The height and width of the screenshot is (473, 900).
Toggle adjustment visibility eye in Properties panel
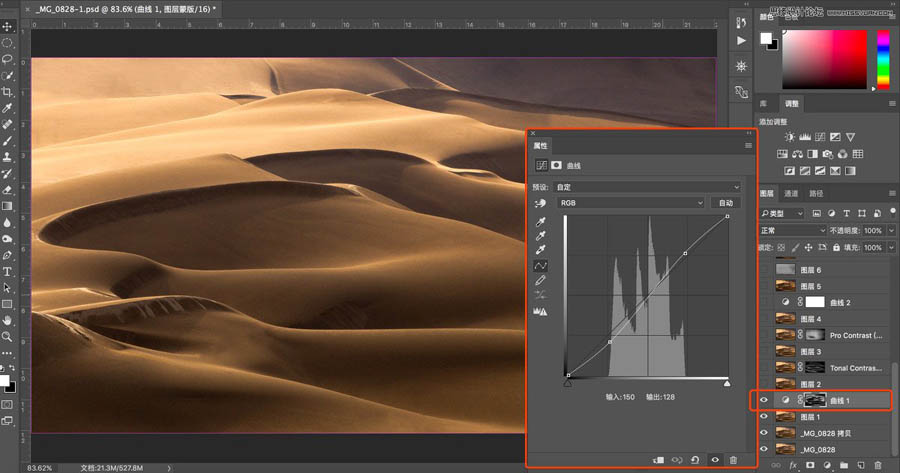(x=714, y=459)
